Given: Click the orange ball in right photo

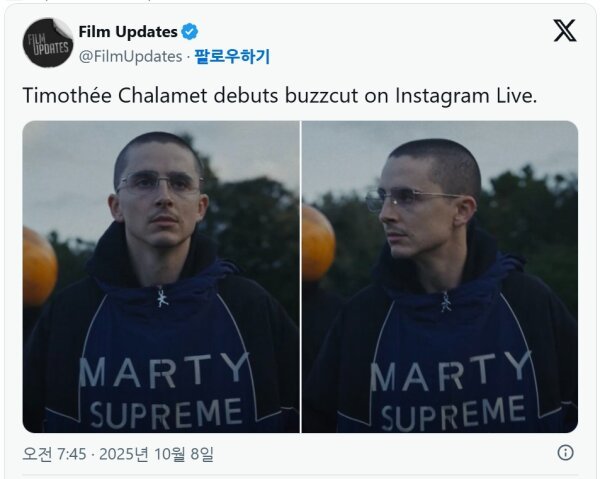Looking at the screenshot, I should [318, 243].
